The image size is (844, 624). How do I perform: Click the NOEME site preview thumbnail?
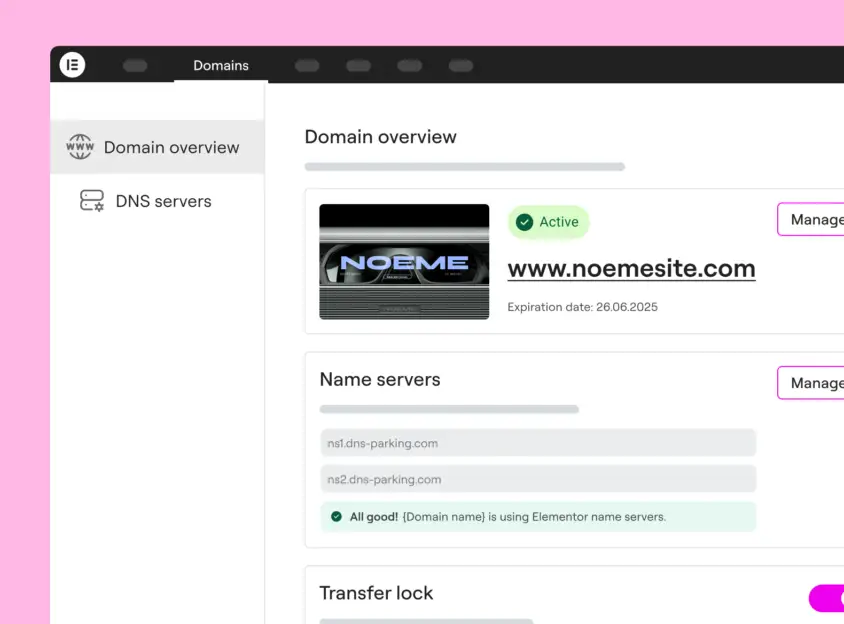click(404, 262)
